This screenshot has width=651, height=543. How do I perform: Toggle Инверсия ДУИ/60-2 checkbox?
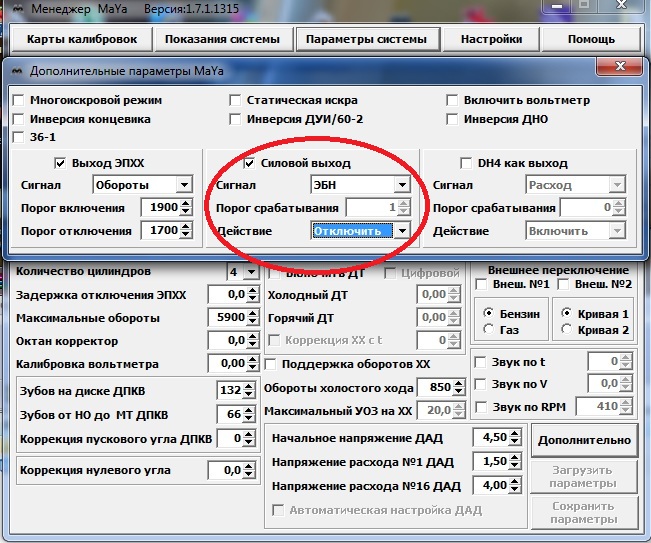point(235,120)
